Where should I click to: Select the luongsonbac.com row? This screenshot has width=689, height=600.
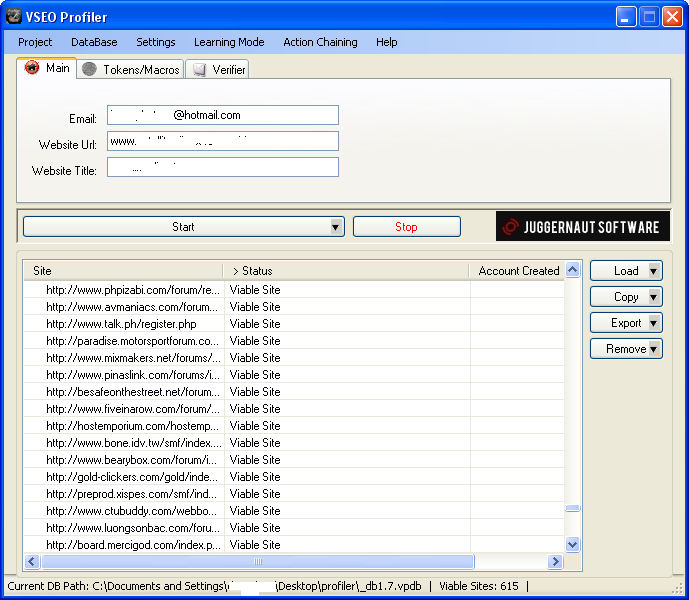point(294,528)
